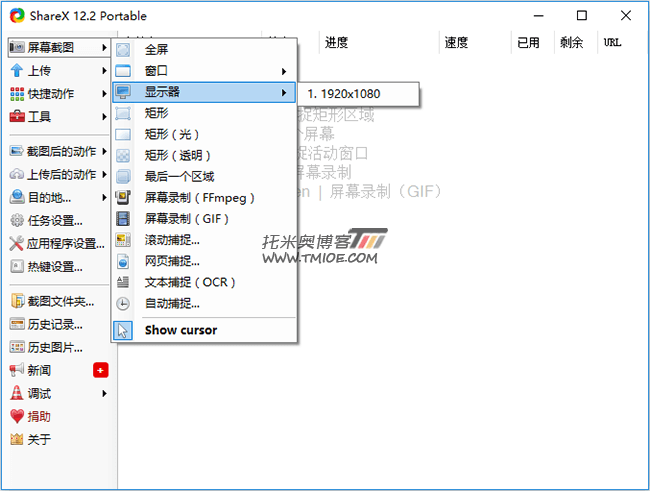This screenshot has width=650, height=491.
Task: Expand the 调试 submenu arrow
Action: (104, 393)
